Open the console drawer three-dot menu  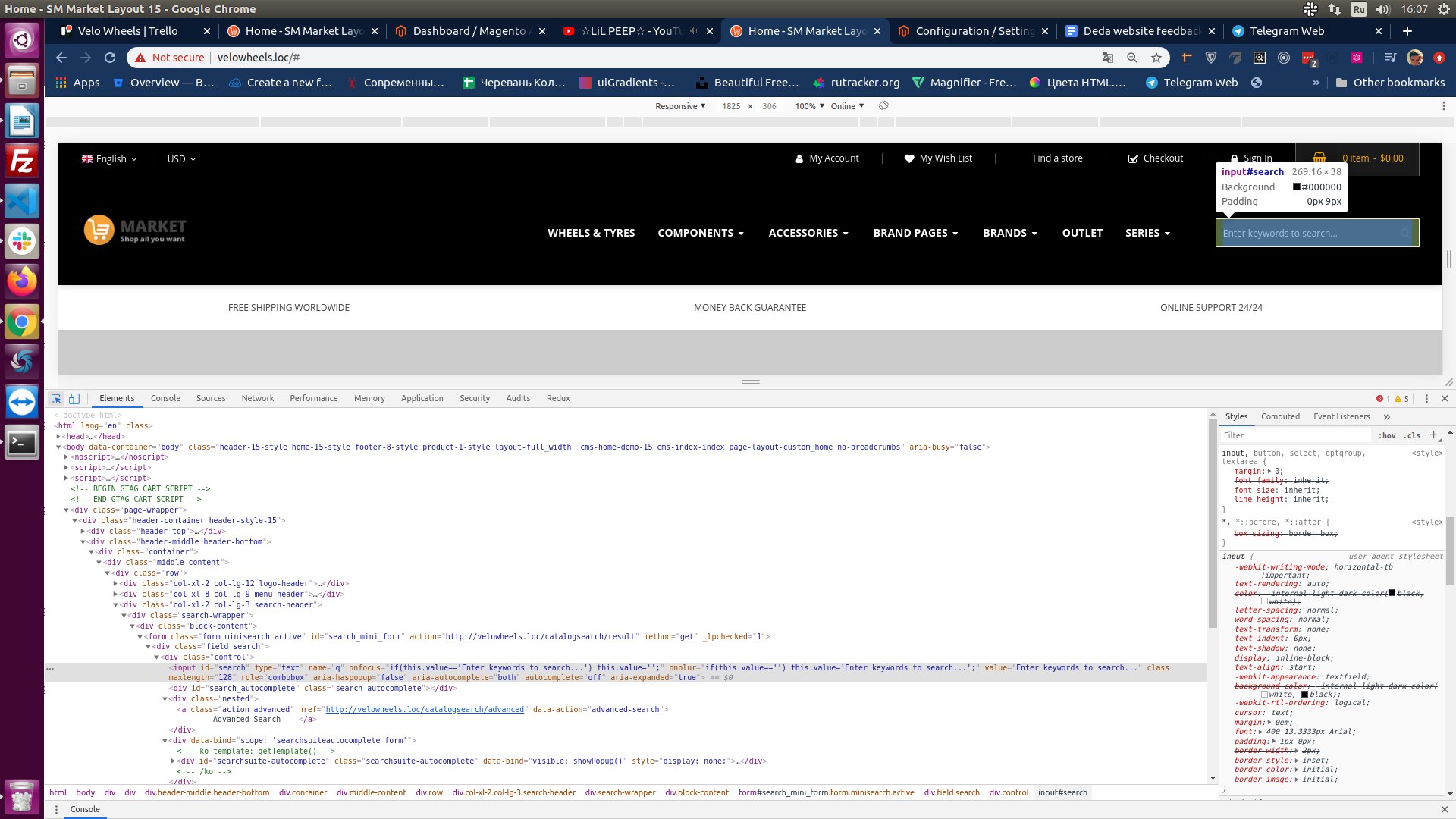tap(57, 809)
